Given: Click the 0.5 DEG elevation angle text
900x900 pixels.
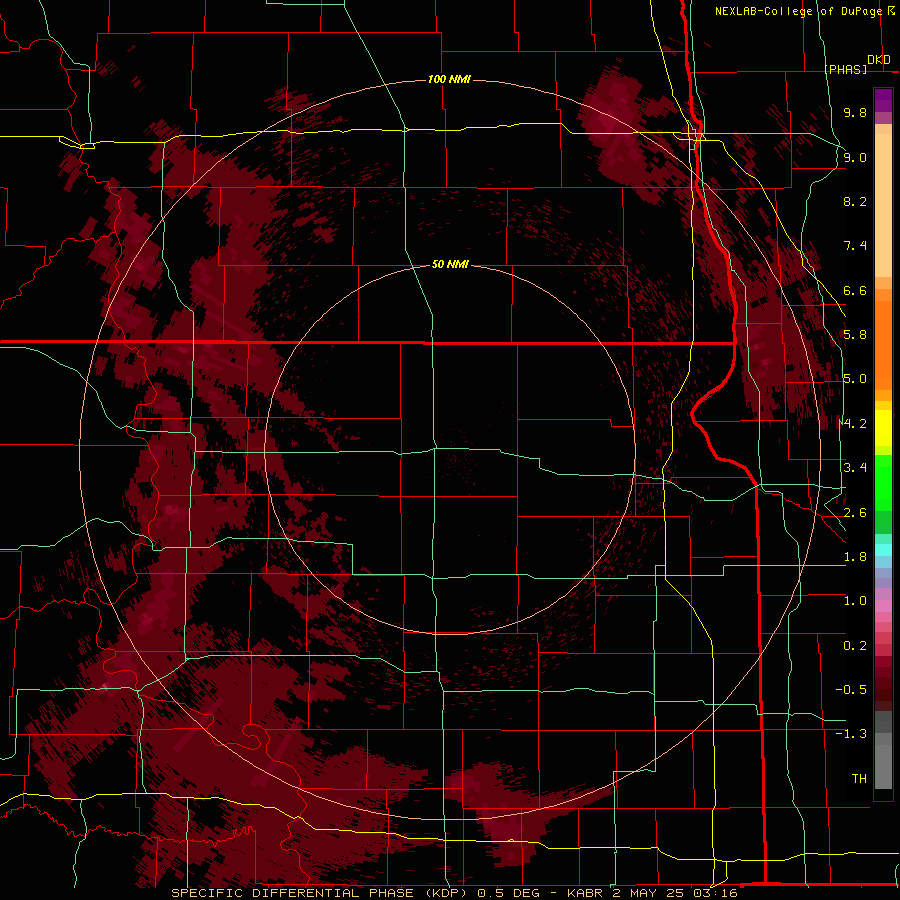Looking at the screenshot, I should 508,893.
